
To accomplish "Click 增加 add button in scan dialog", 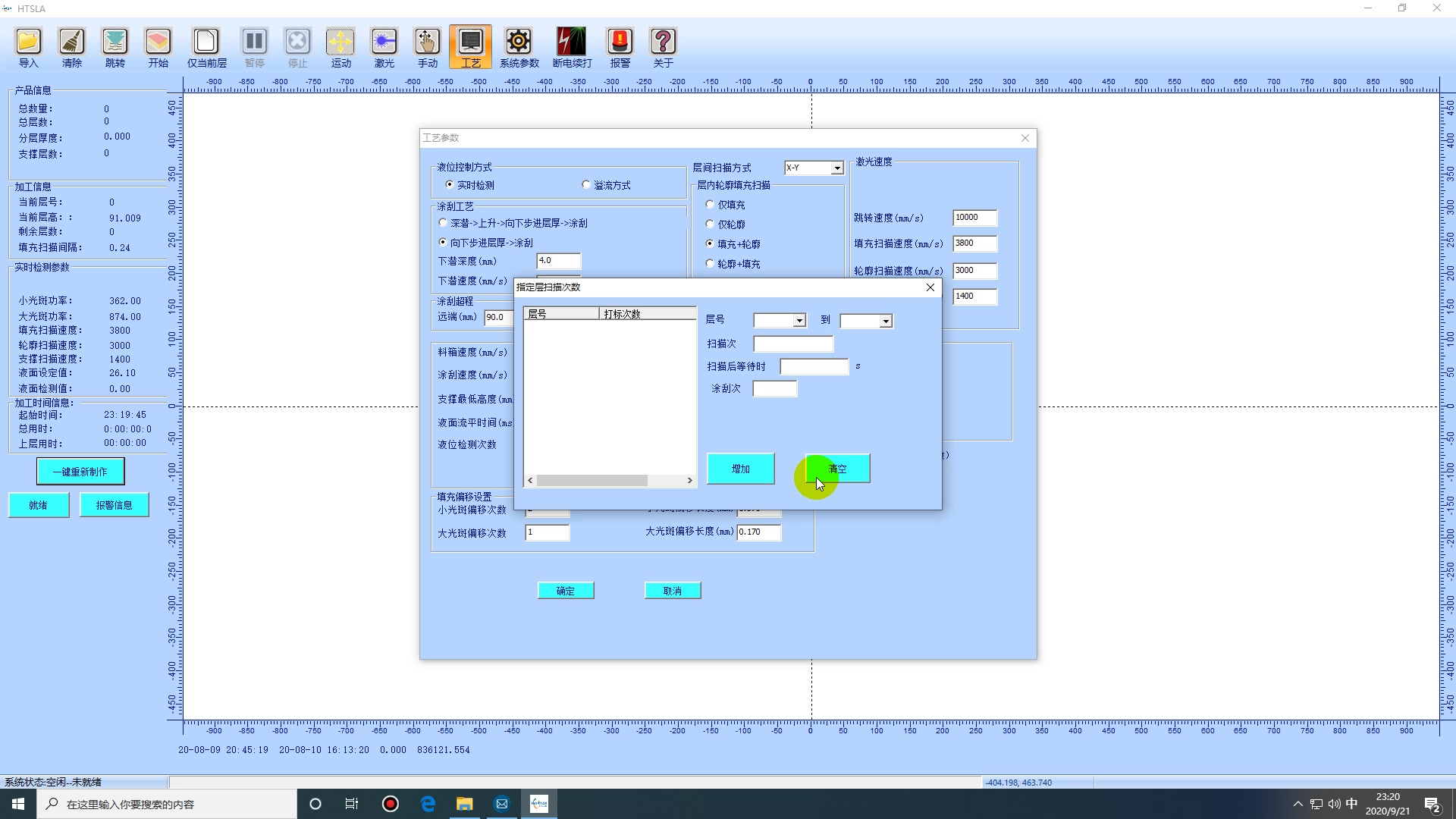I will (x=741, y=469).
